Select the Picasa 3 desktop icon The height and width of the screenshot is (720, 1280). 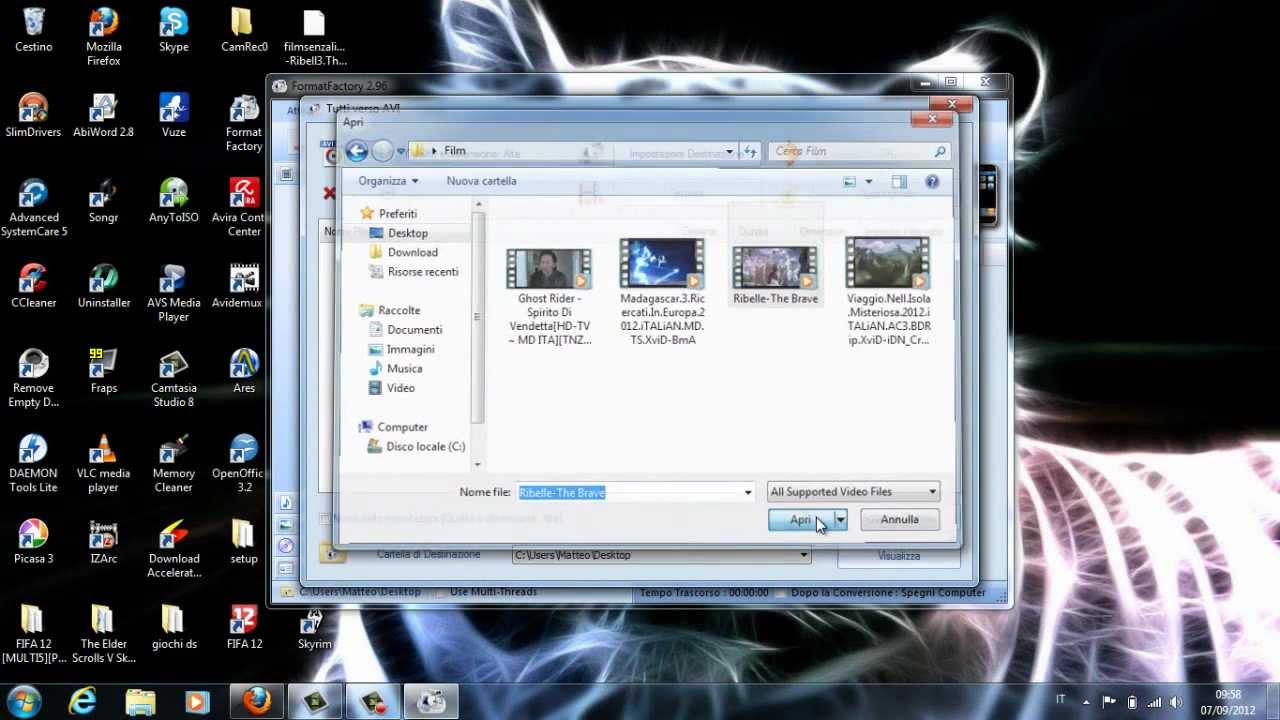pyautogui.click(x=33, y=542)
